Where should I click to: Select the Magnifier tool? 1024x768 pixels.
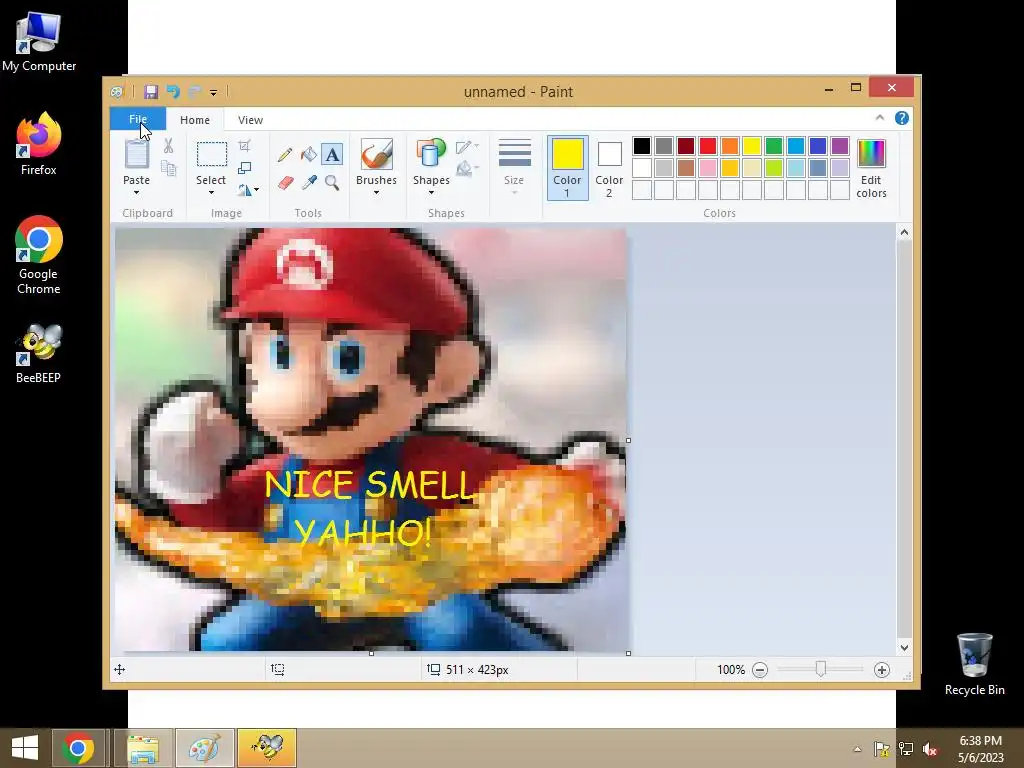click(x=332, y=182)
